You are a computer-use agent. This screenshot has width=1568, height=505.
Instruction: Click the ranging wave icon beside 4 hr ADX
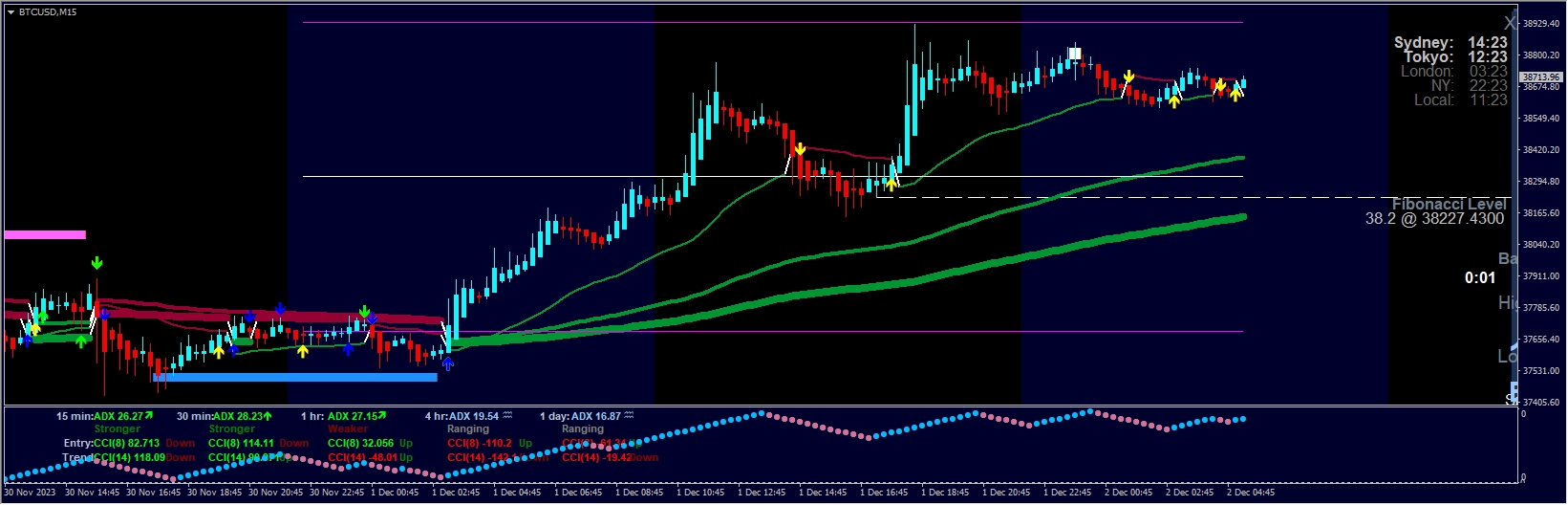pyautogui.click(x=507, y=416)
